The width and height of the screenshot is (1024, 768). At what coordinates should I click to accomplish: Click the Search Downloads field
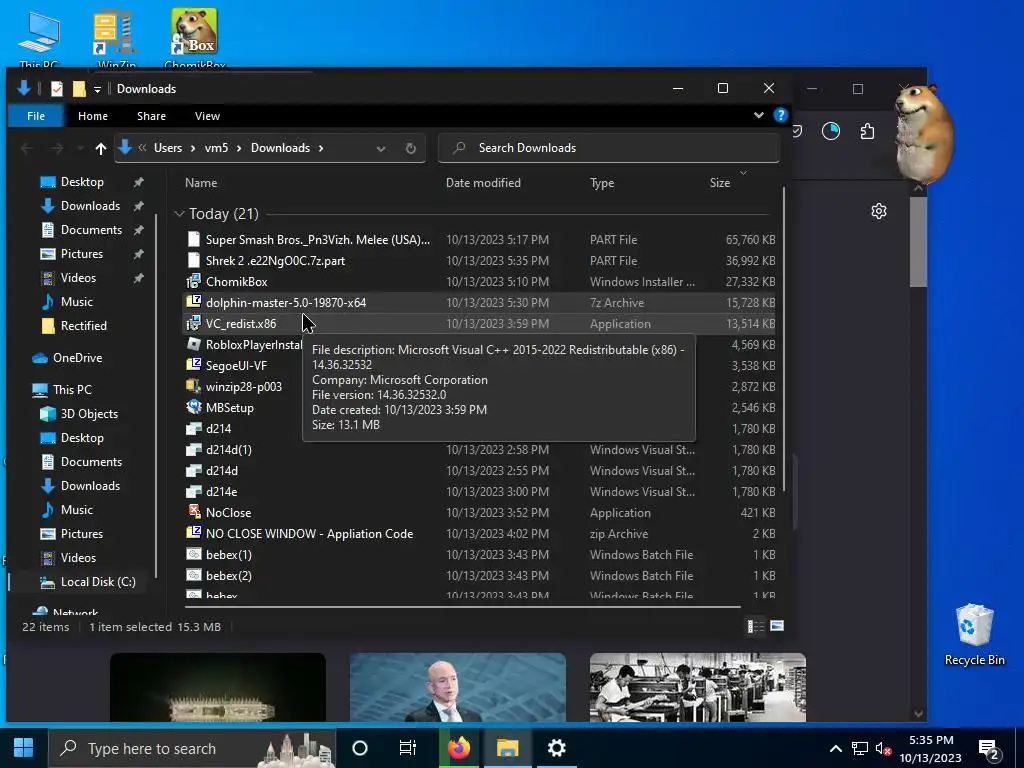609,148
